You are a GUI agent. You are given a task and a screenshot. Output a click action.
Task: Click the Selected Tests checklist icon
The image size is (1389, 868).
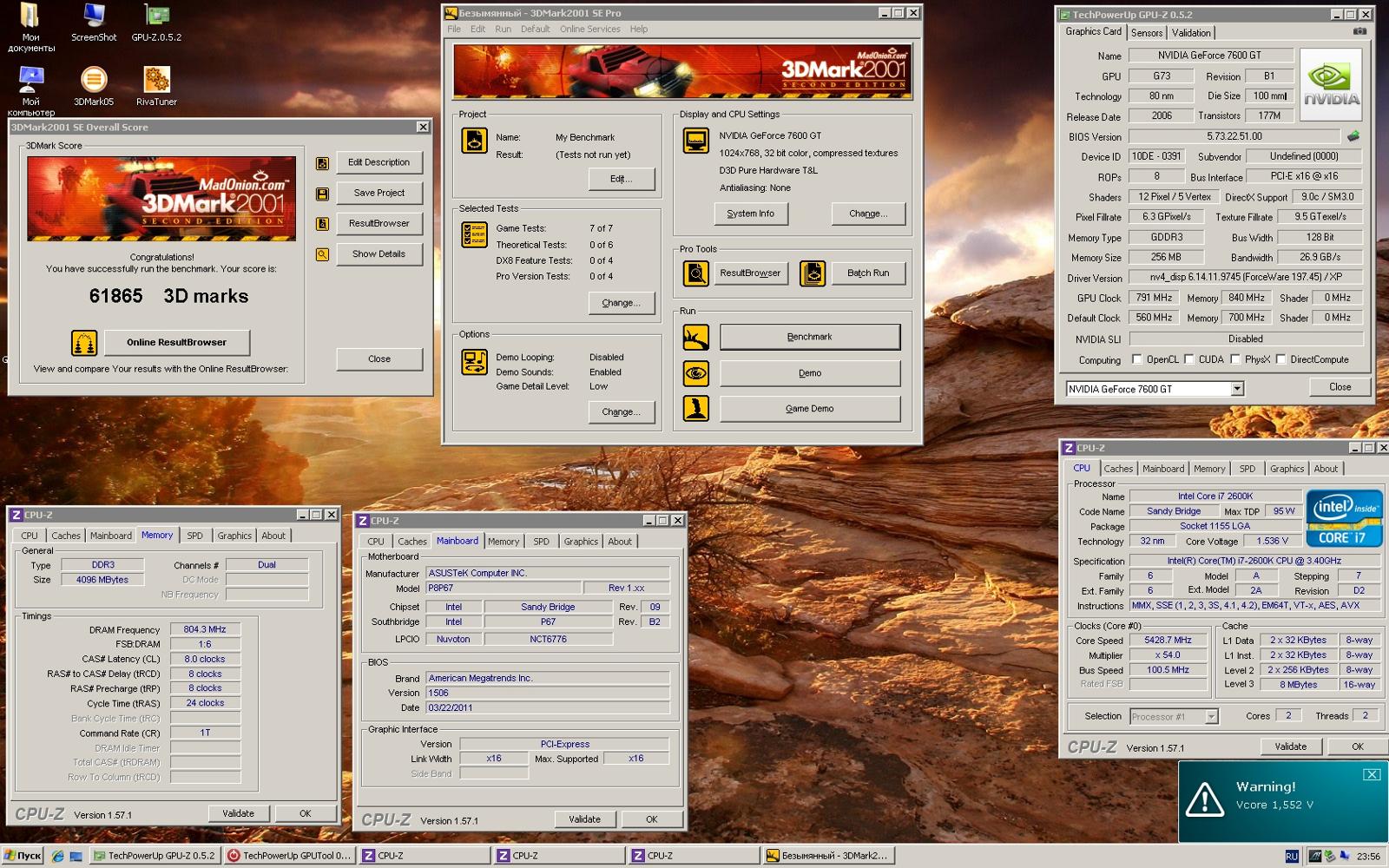tap(474, 234)
